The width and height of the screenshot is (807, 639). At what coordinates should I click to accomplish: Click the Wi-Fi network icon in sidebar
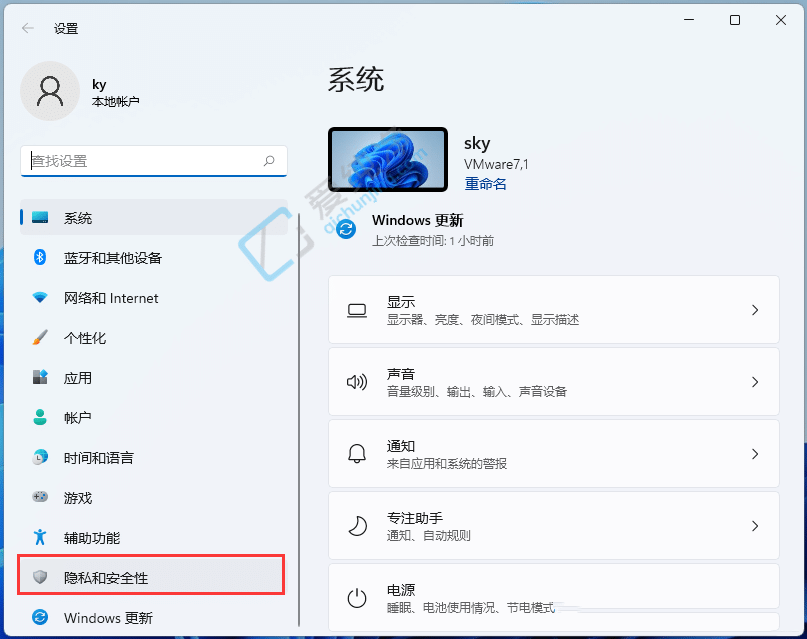(40, 297)
